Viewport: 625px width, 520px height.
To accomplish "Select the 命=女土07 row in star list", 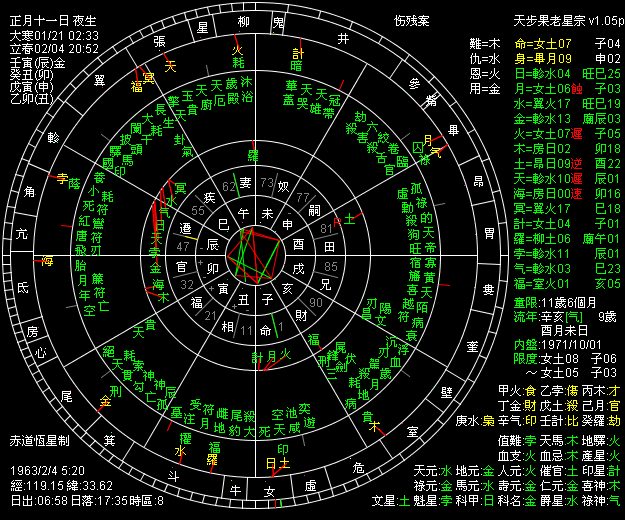I will pyautogui.click(x=542, y=44).
